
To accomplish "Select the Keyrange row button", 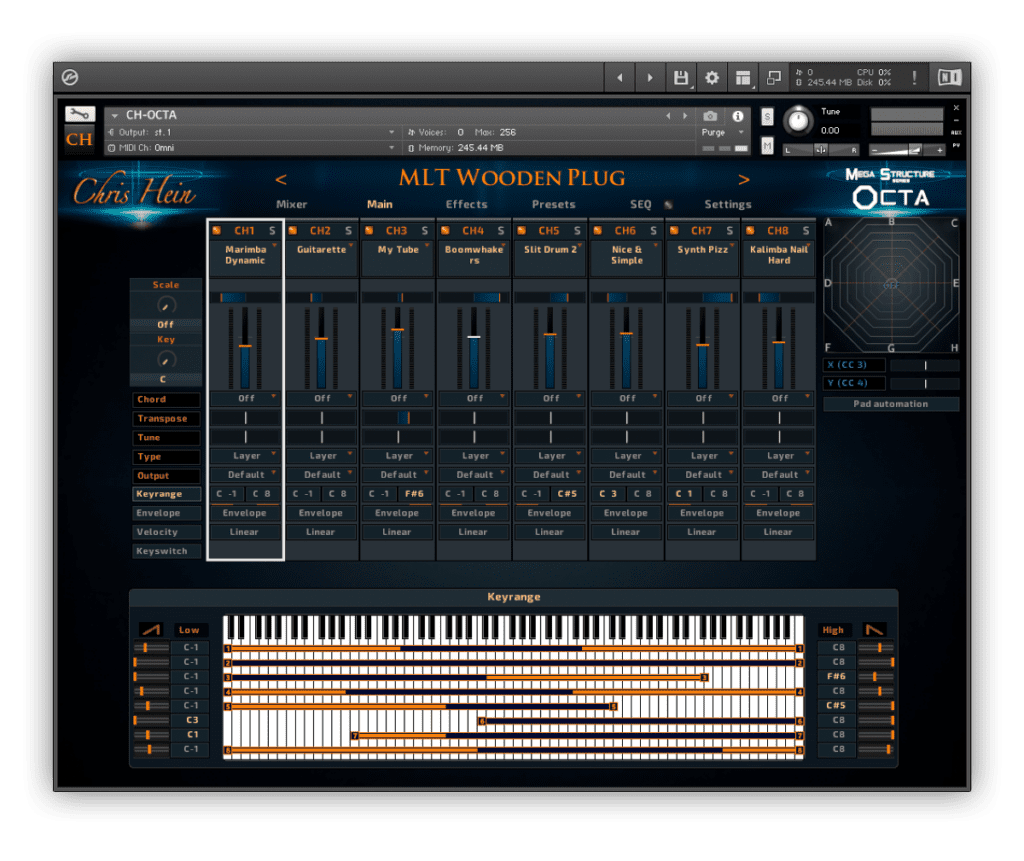I will [x=167, y=495].
